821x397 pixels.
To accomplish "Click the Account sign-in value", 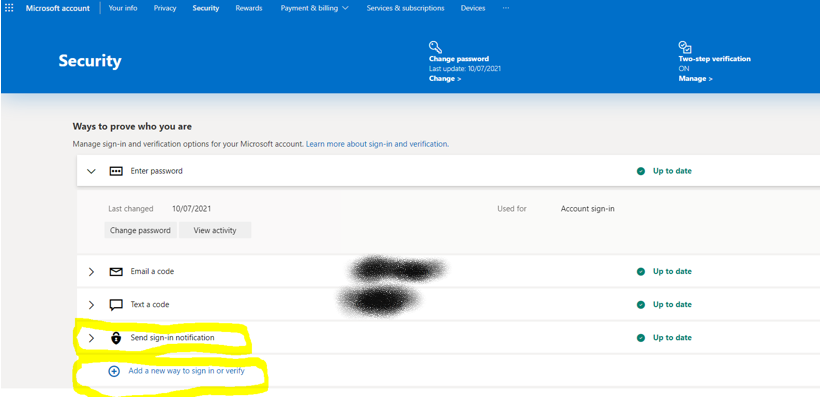I will pos(587,208).
